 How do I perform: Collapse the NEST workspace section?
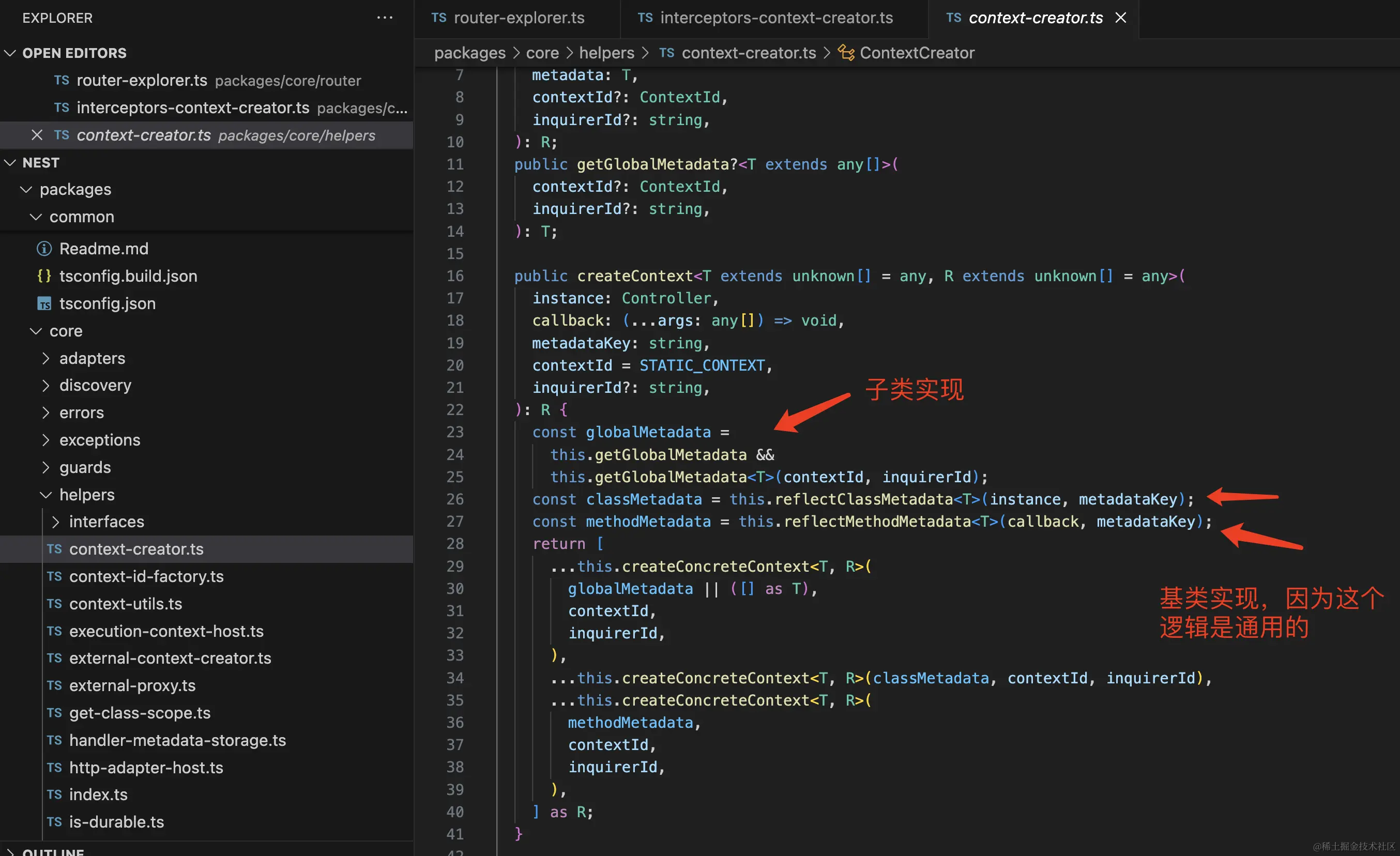pos(10,162)
